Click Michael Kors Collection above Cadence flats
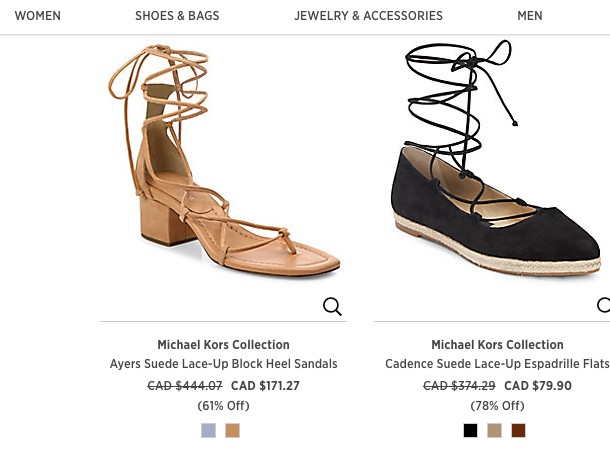 tap(497, 345)
